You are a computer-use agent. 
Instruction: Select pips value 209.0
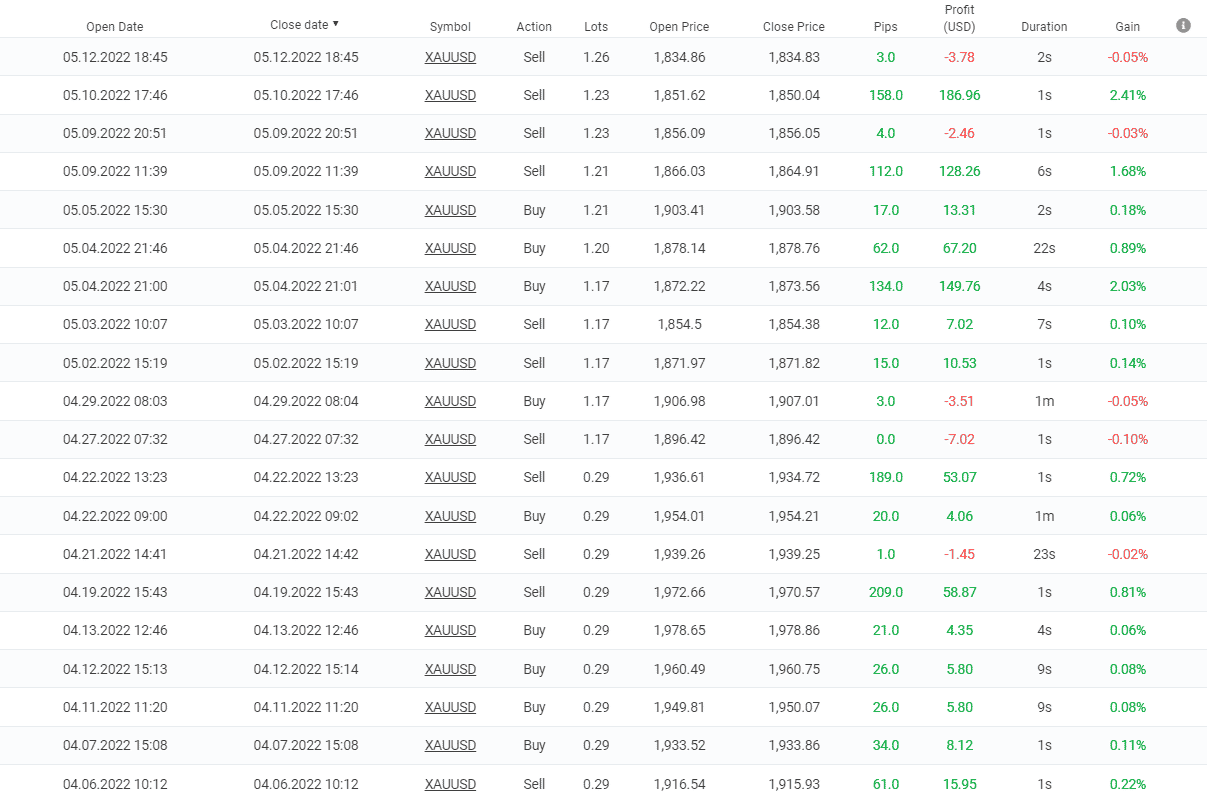886,592
